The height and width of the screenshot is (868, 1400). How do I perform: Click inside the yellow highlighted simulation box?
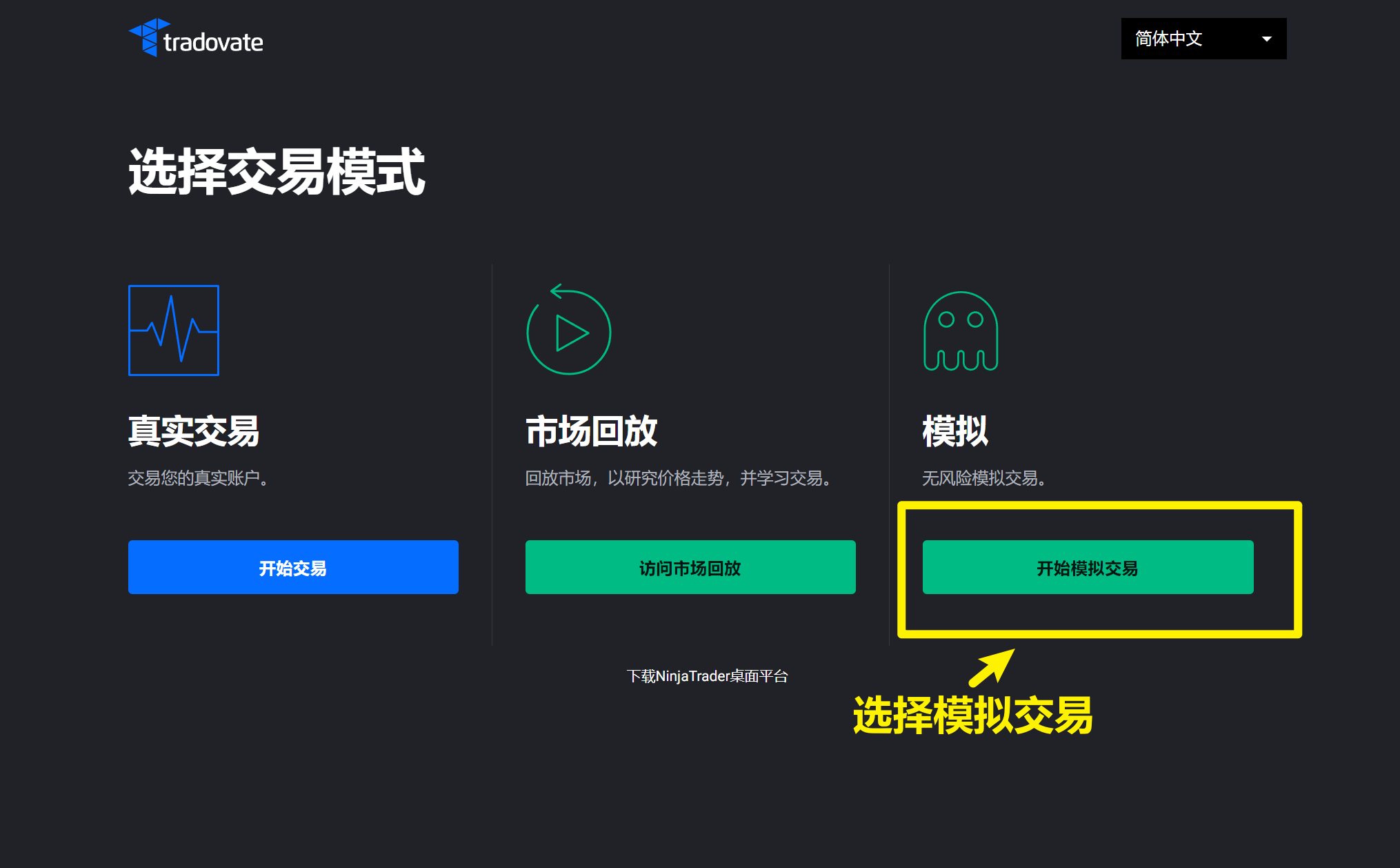[x=1098, y=569]
